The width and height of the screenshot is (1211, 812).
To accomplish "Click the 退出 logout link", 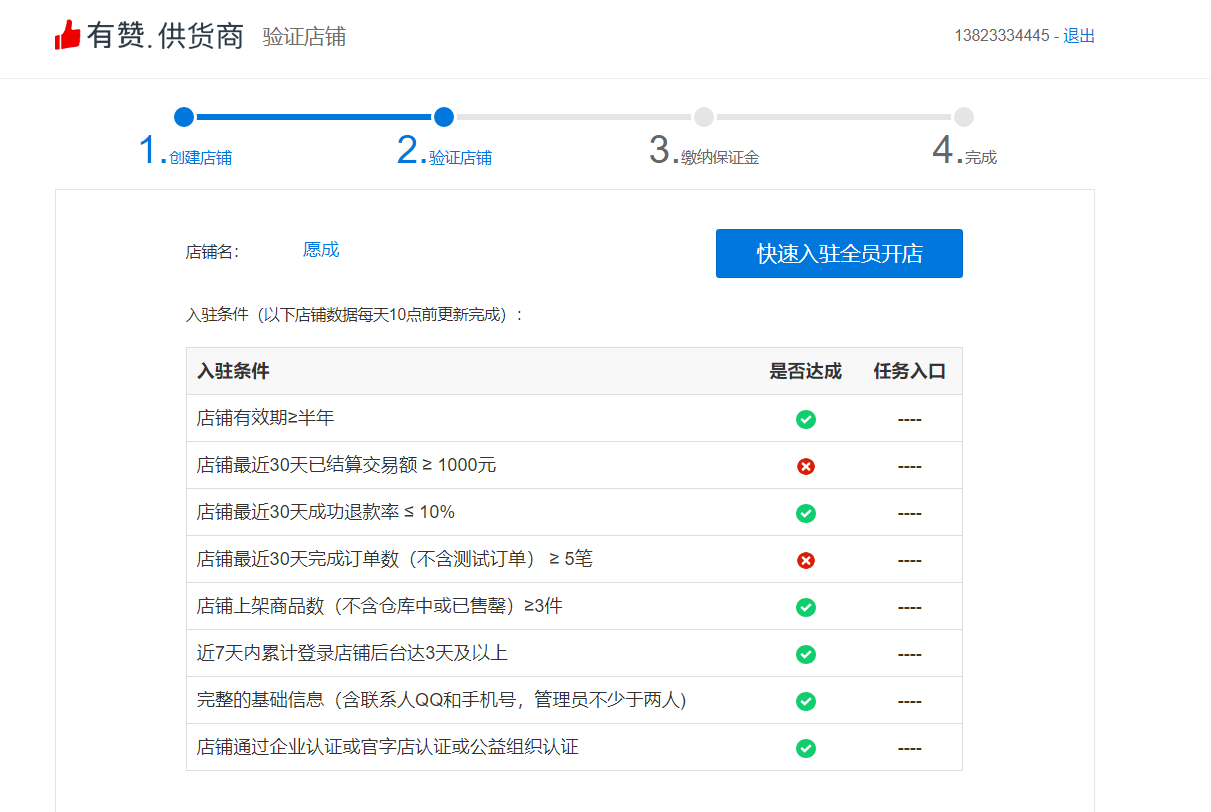I will [x=1079, y=36].
